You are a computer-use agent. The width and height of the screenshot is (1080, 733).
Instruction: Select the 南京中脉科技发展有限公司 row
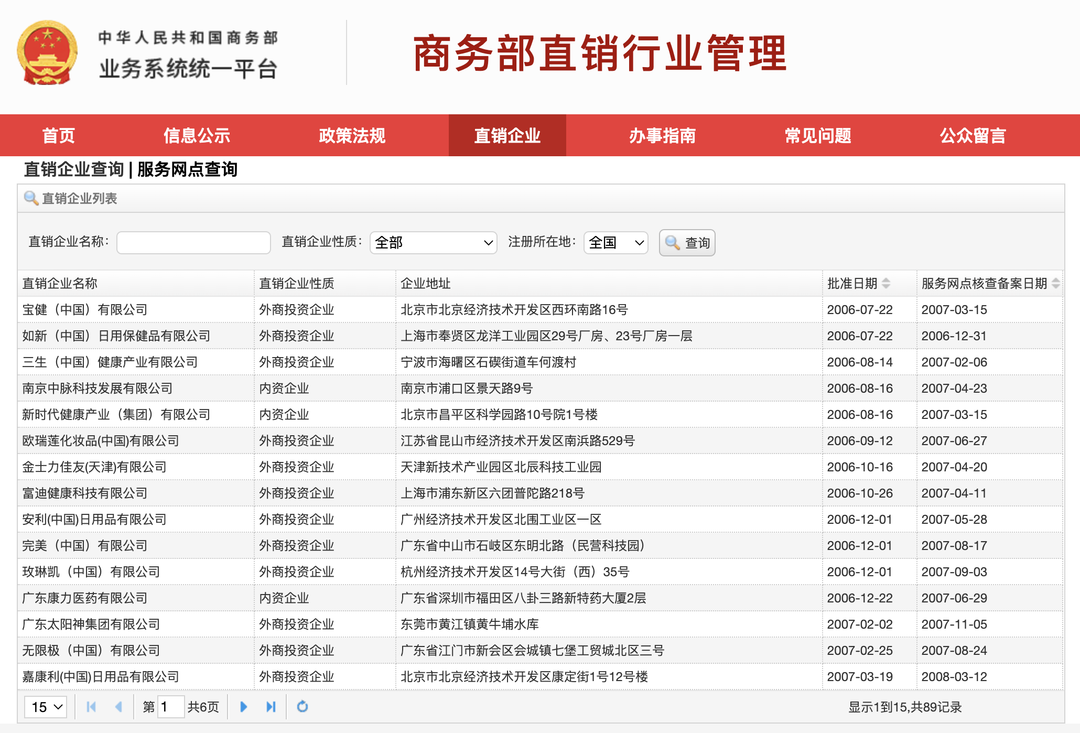540,389
